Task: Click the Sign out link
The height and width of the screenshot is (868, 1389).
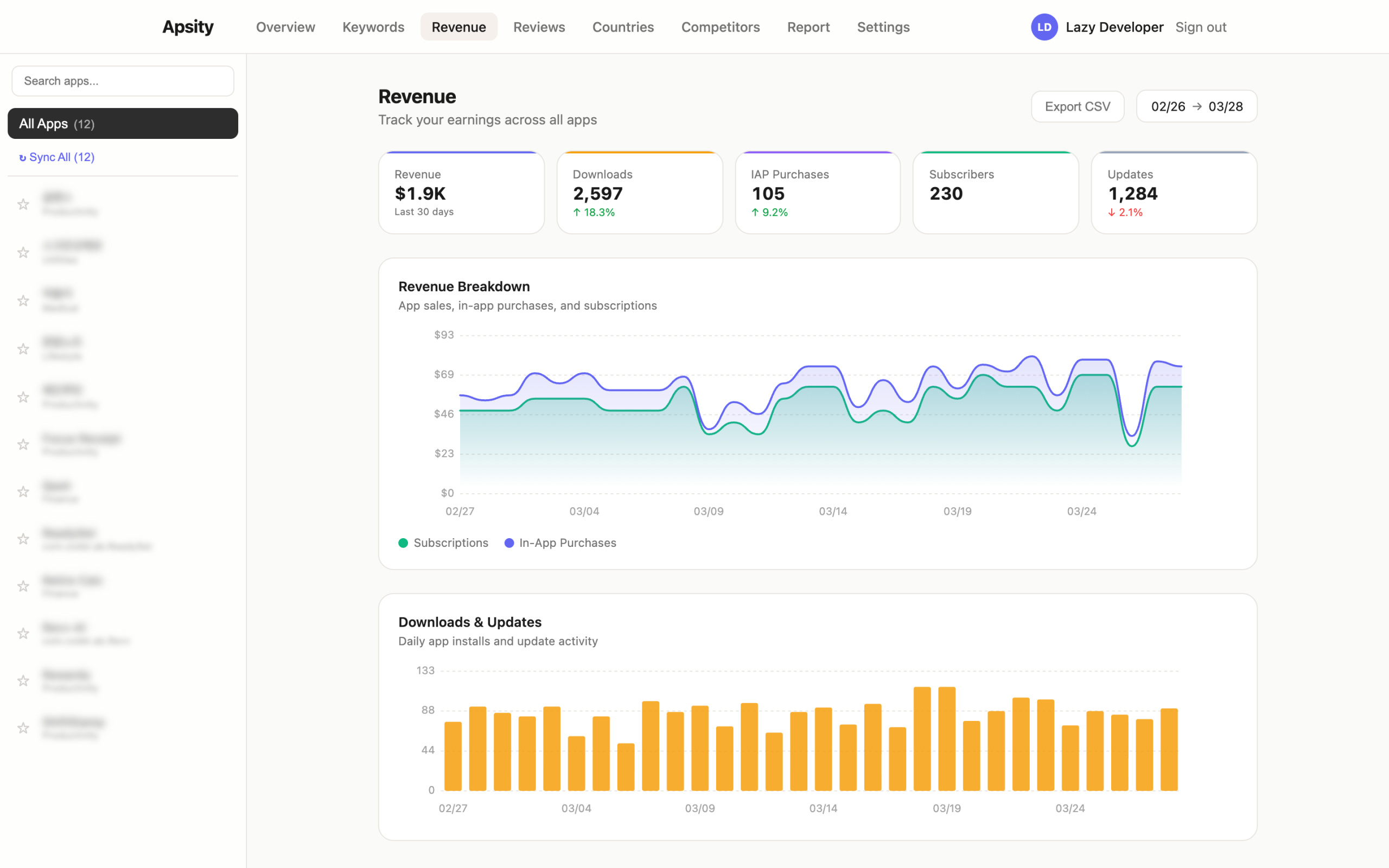Action: (1201, 27)
